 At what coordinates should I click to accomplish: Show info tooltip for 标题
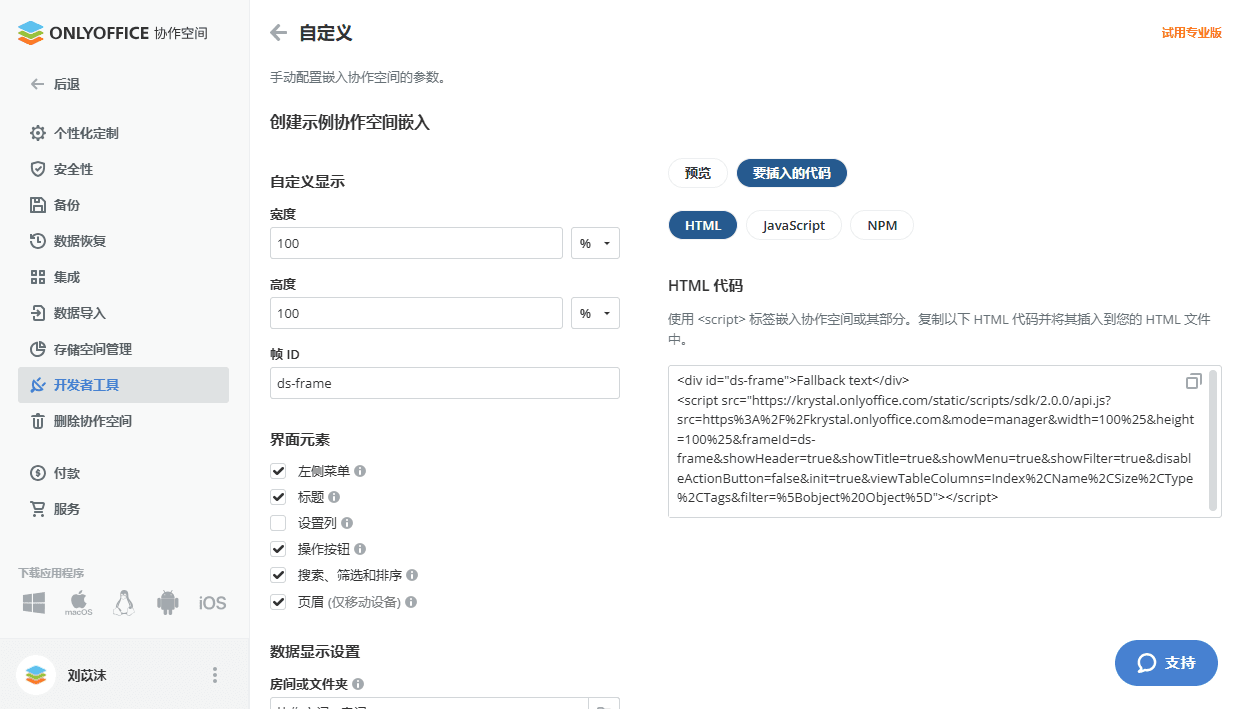[334, 497]
